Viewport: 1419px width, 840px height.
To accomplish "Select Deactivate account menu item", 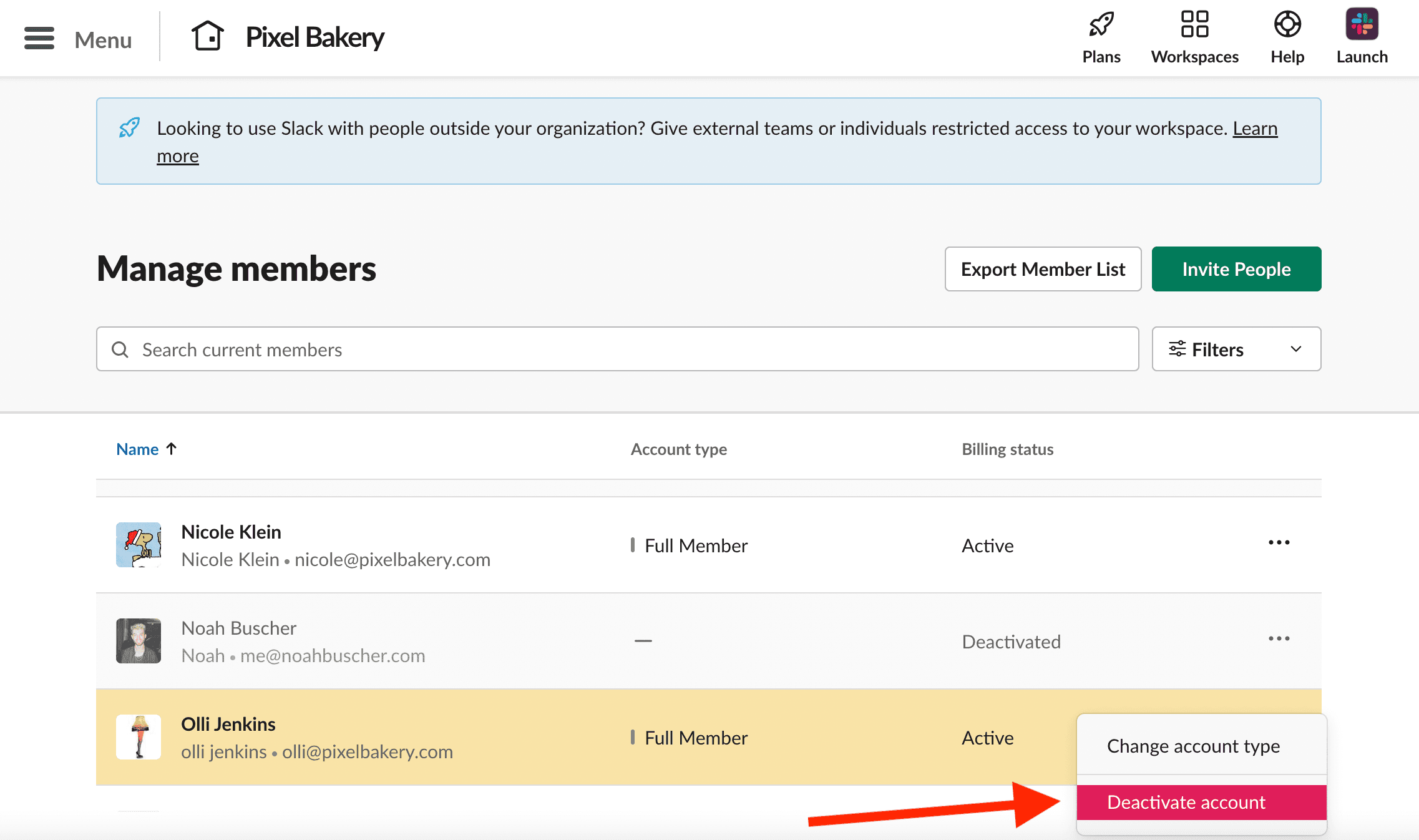I will [x=1201, y=802].
